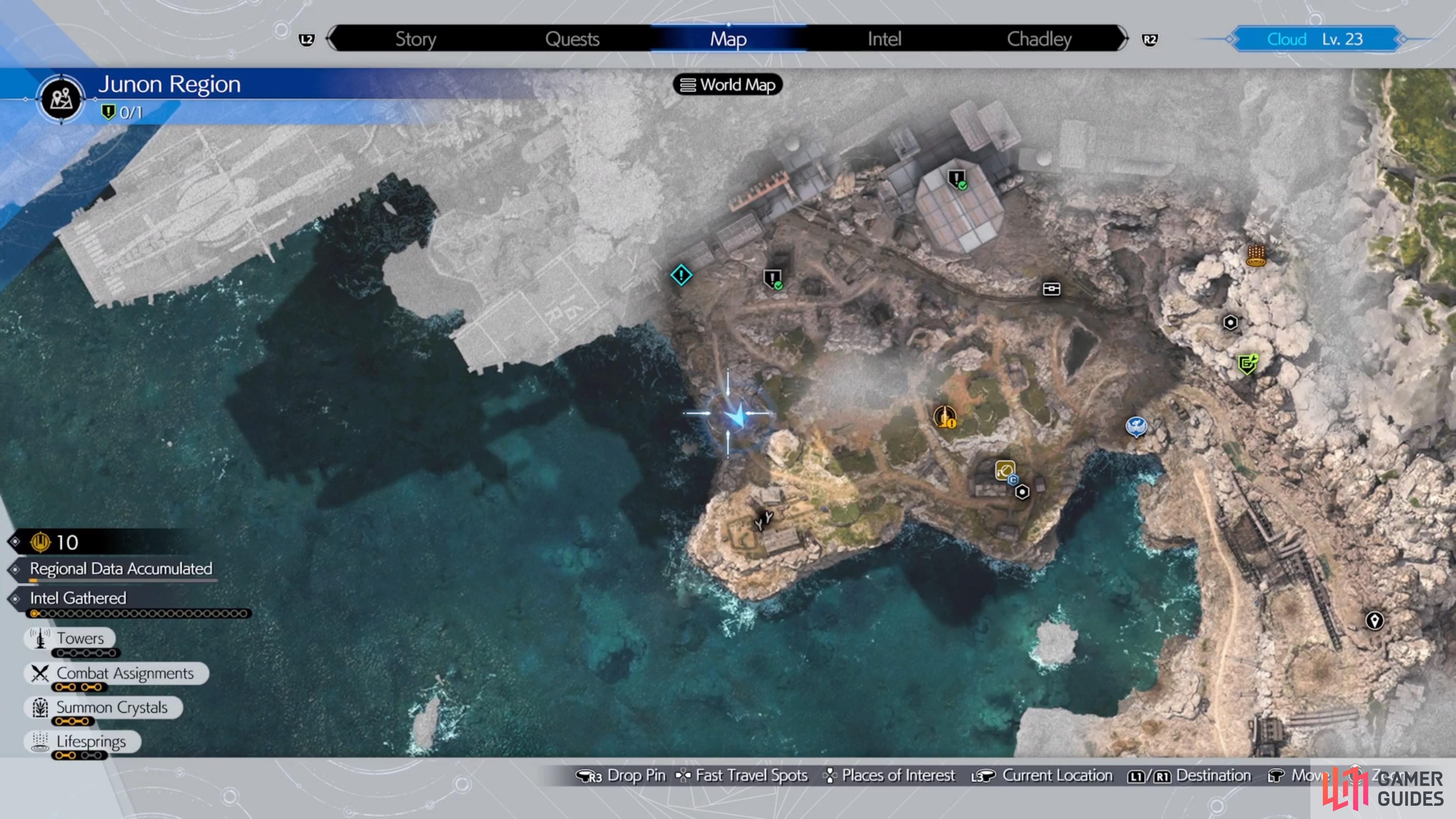Click the green quest counter shield icon

click(x=107, y=112)
